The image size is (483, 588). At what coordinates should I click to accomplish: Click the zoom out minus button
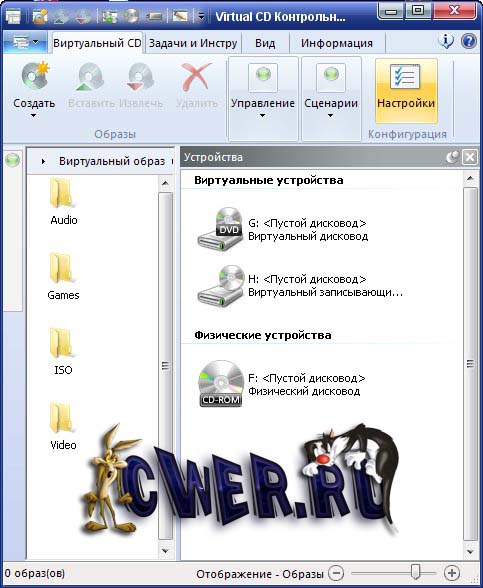point(336,573)
